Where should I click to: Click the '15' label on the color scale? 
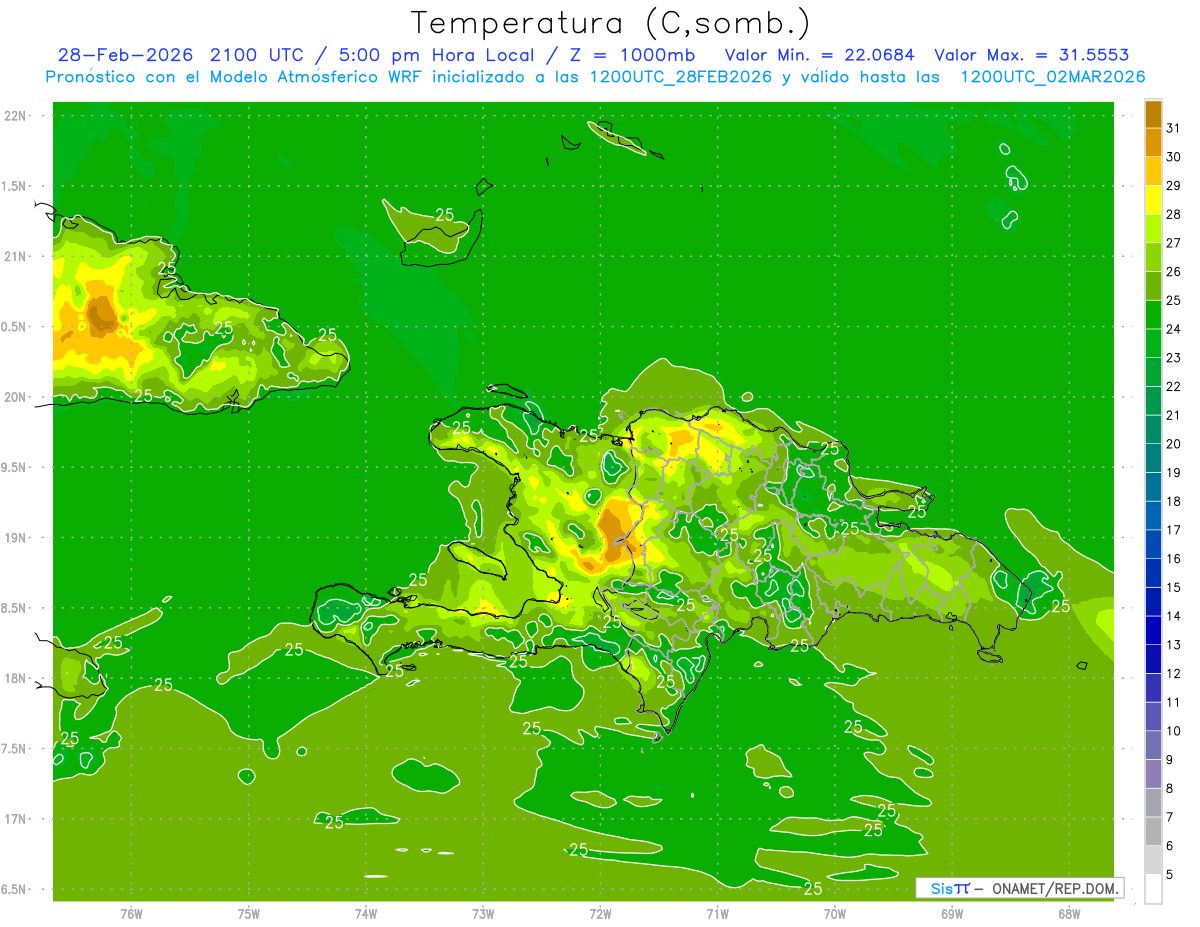tap(1174, 587)
